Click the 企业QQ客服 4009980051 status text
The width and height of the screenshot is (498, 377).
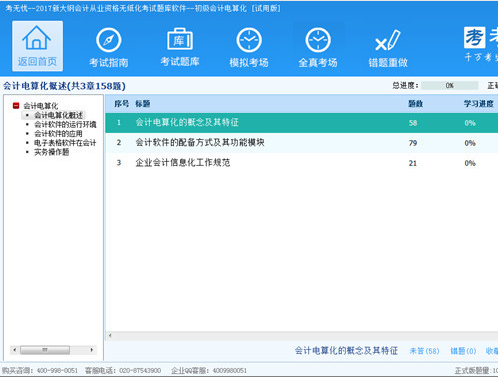pyautogui.click(x=209, y=370)
